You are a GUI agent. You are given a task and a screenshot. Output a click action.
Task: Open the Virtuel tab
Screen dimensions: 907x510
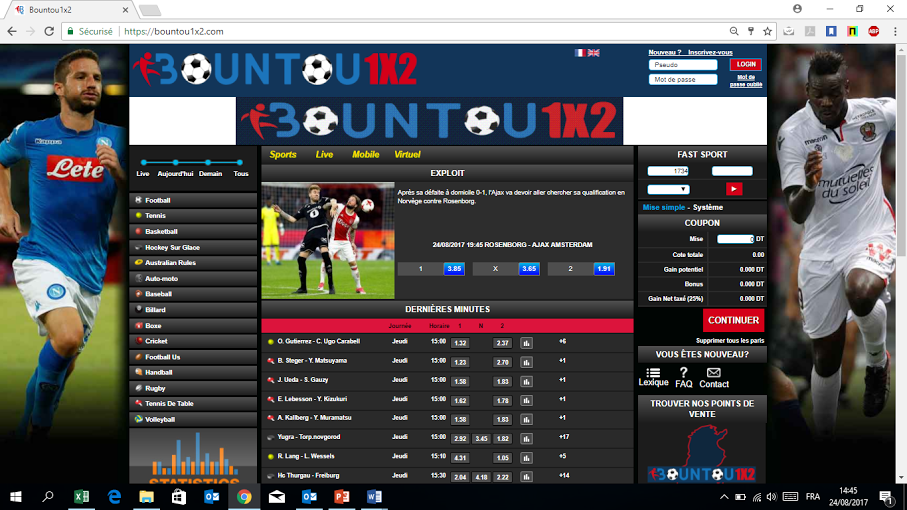point(407,155)
